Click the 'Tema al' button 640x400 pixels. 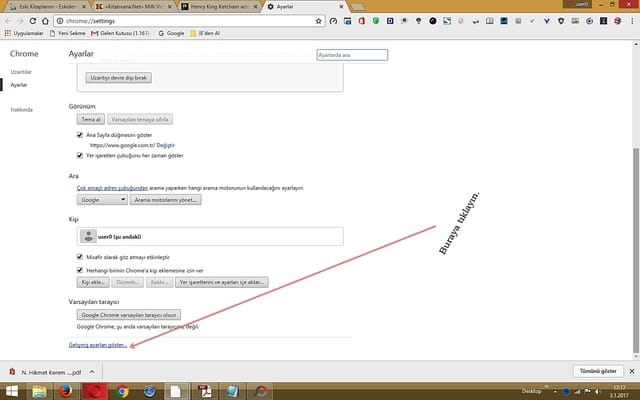pos(91,119)
